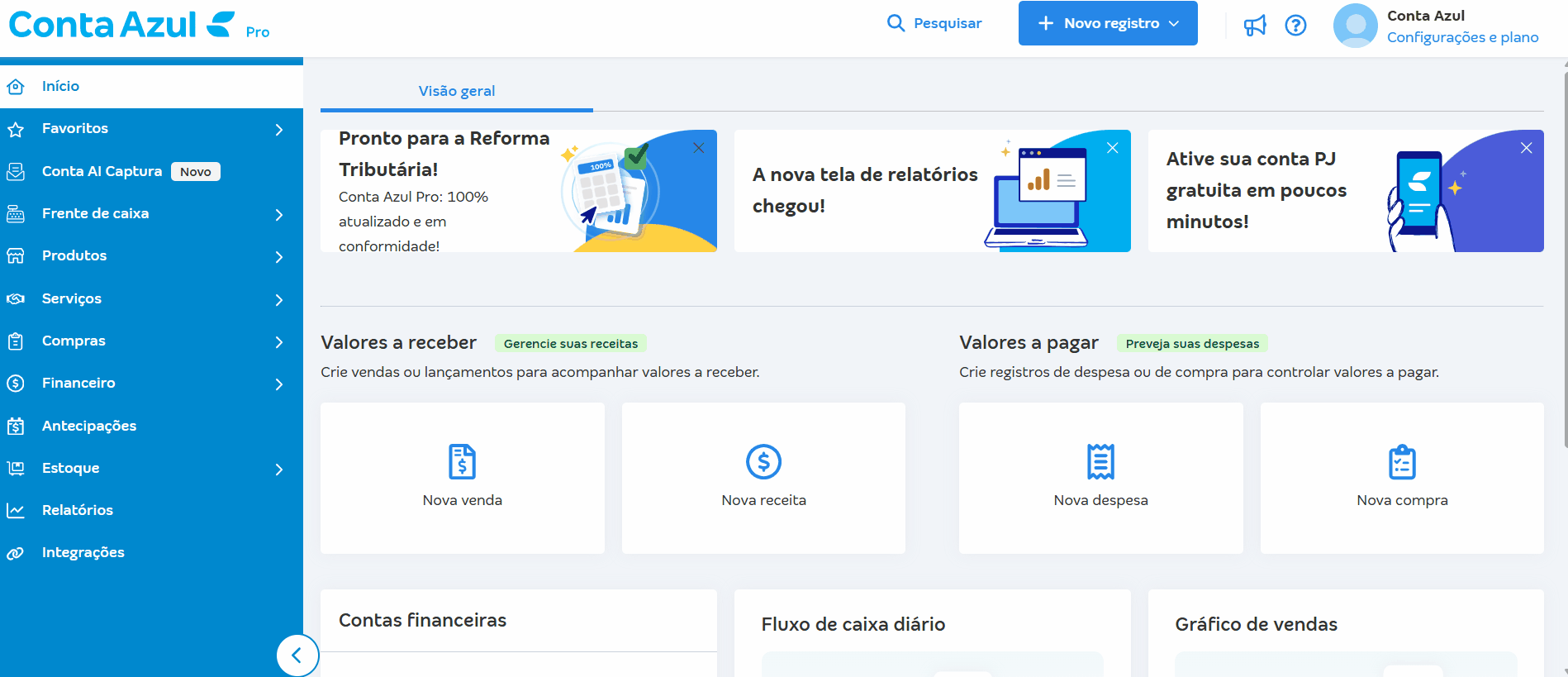Click the Produtos store icon

(16, 256)
